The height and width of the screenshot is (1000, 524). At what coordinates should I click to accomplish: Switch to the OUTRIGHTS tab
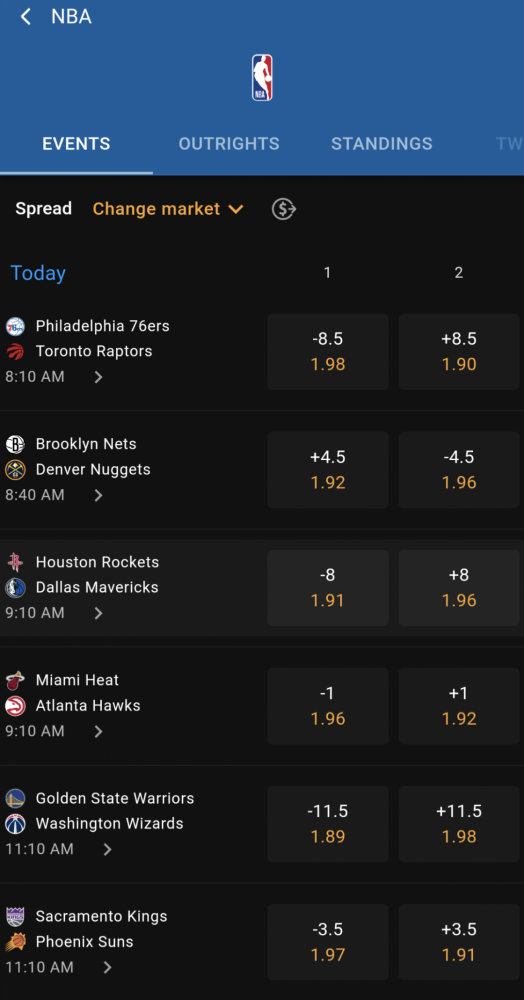(x=229, y=144)
